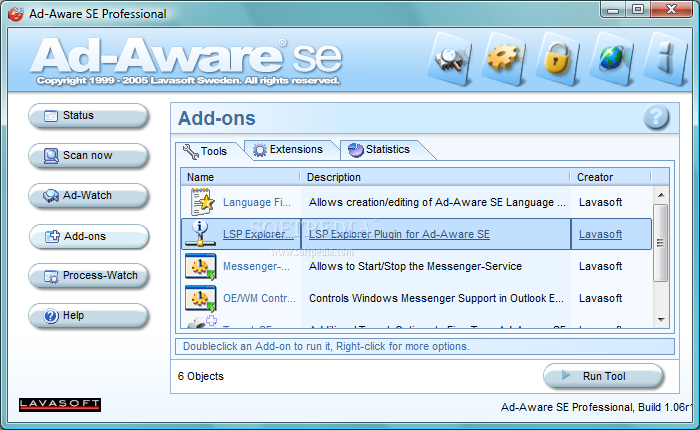Open the scan (magnifier) toolbar icon
Viewport: 700px width, 430px height.
[x=450, y=59]
